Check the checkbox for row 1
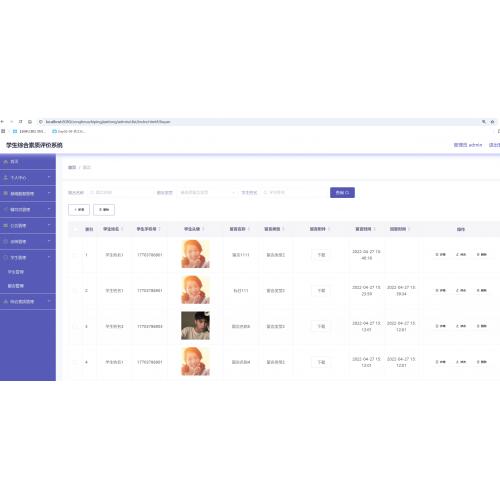 [75, 255]
